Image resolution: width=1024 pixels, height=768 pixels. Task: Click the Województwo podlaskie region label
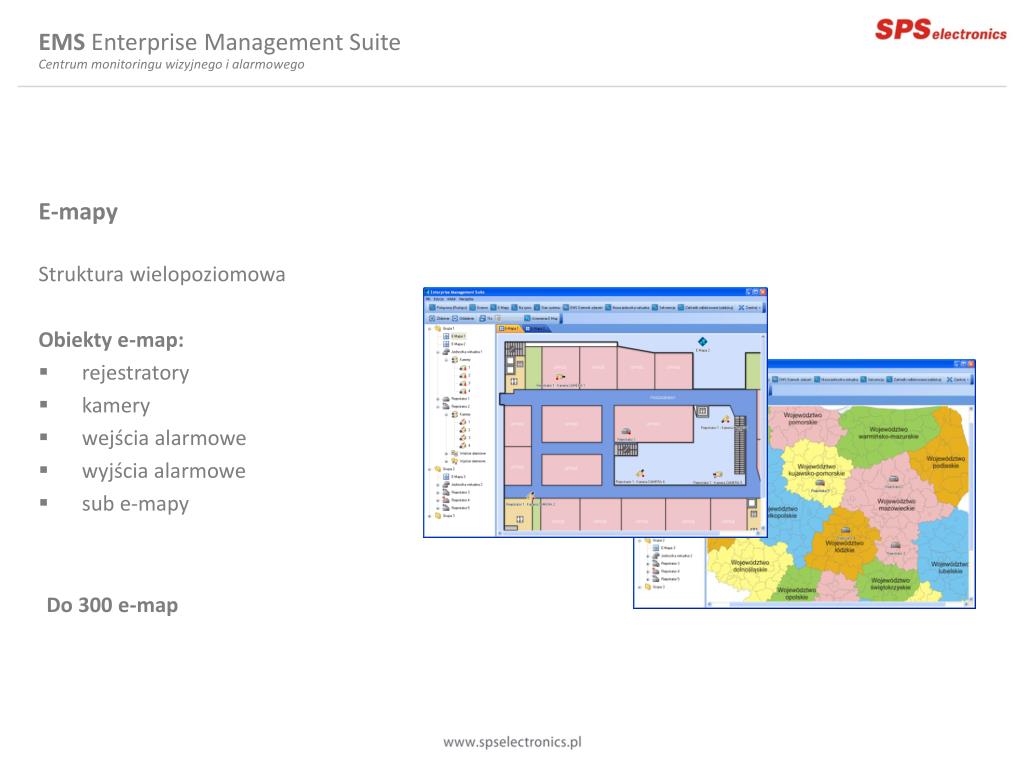pyautogui.click(x=945, y=462)
